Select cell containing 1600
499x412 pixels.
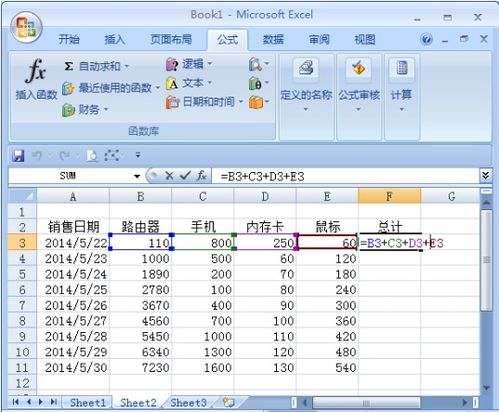coord(203,367)
